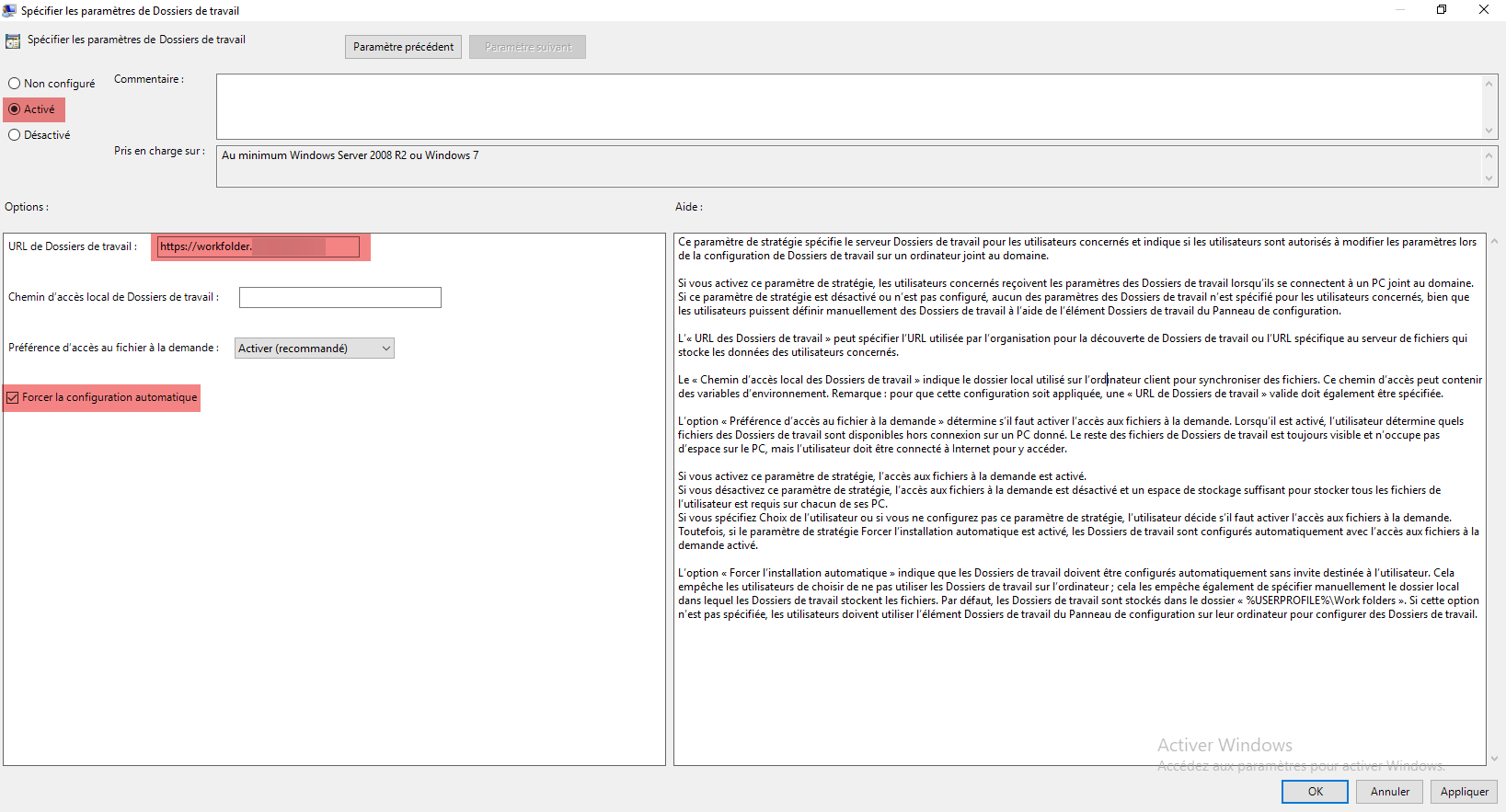Apply settings with Appliquer
Viewport: 1506px width, 812px height.
point(1464,792)
